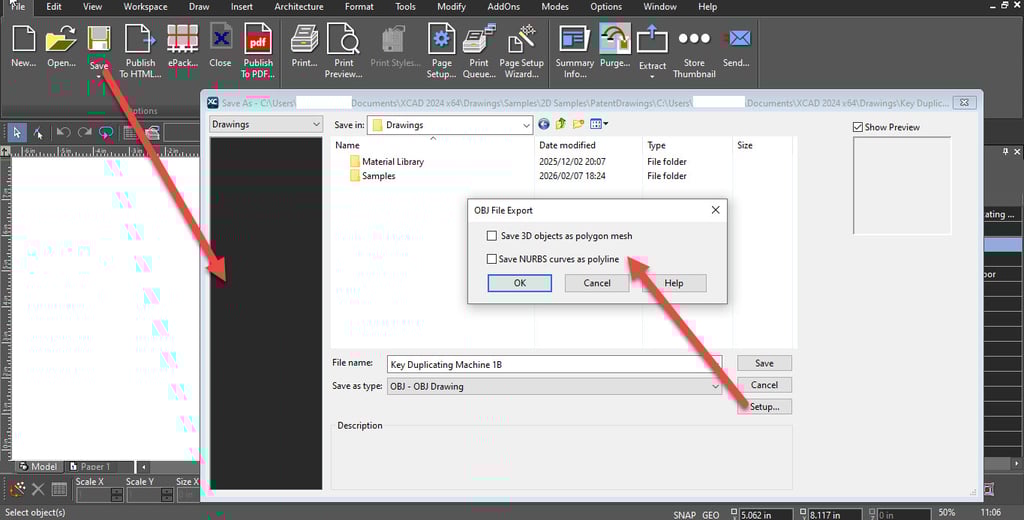This screenshot has width=1024, height=520.
Task: Open the Edit menu
Action: point(54,7)
